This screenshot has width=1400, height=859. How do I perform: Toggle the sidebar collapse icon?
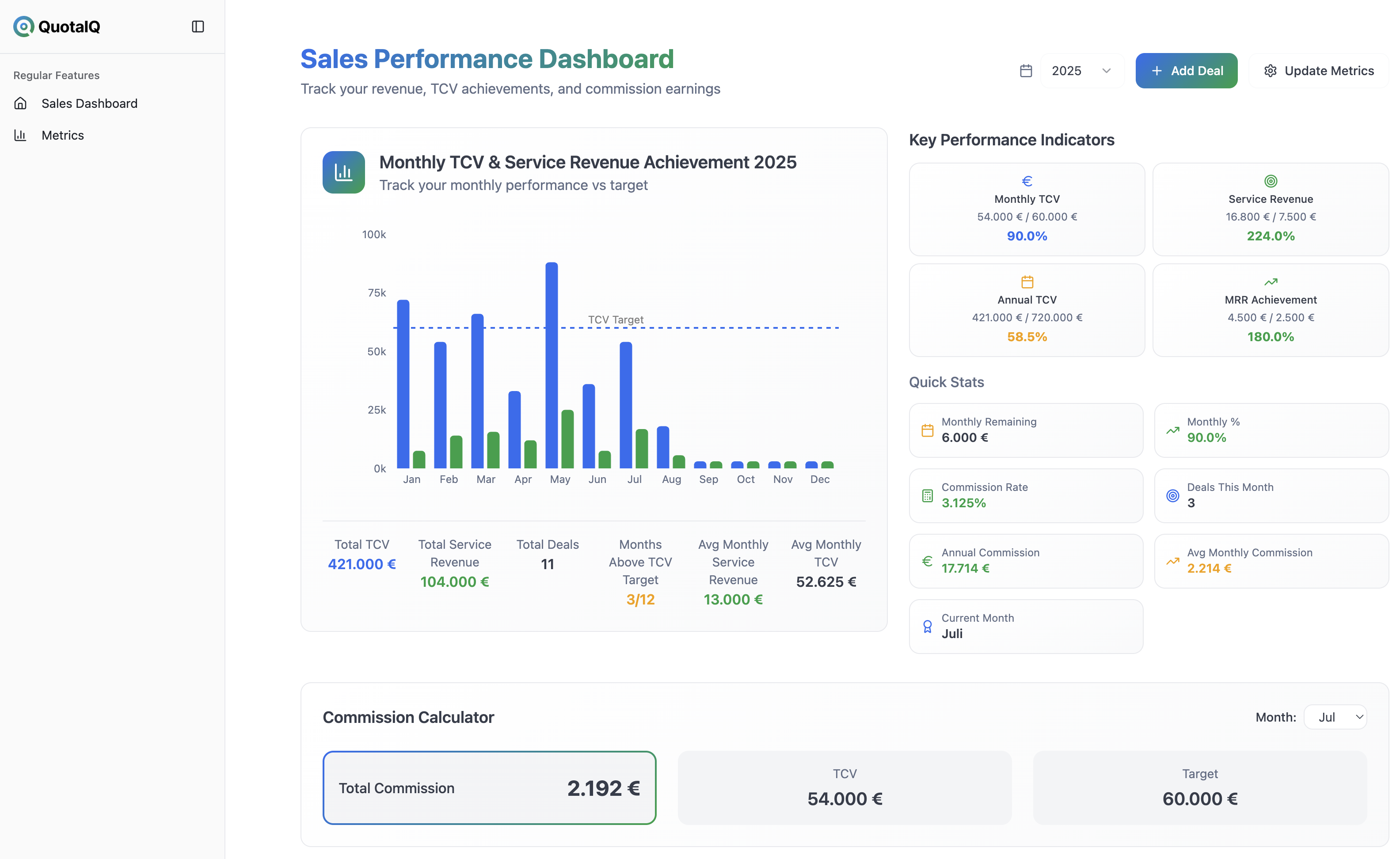point(198,26)
